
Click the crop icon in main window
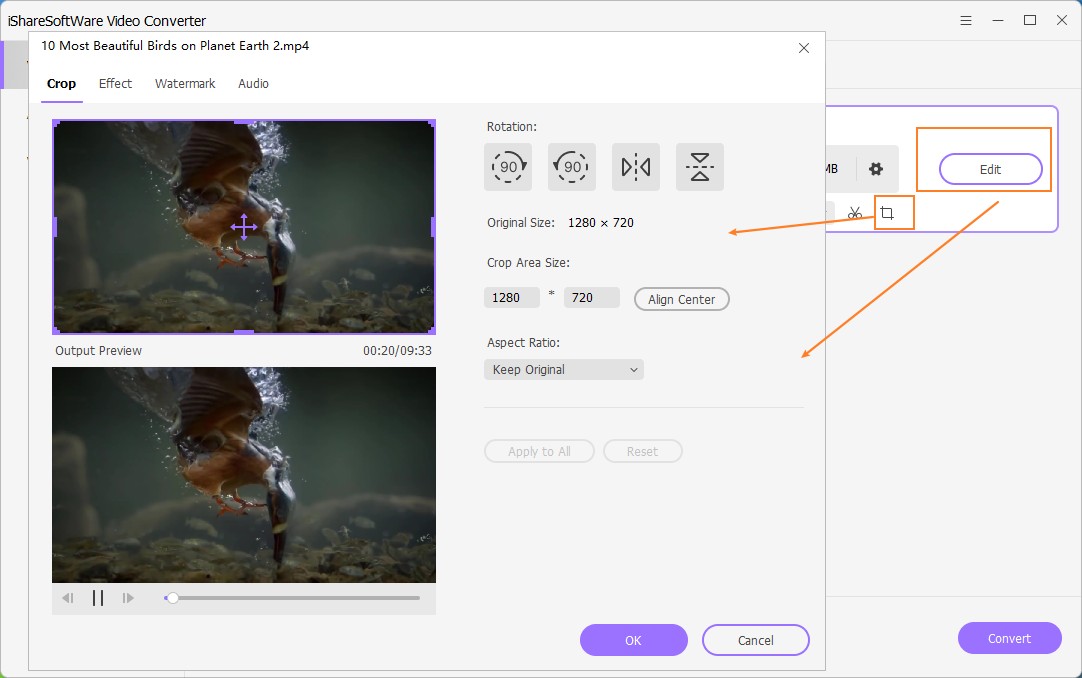coord(887,213)
